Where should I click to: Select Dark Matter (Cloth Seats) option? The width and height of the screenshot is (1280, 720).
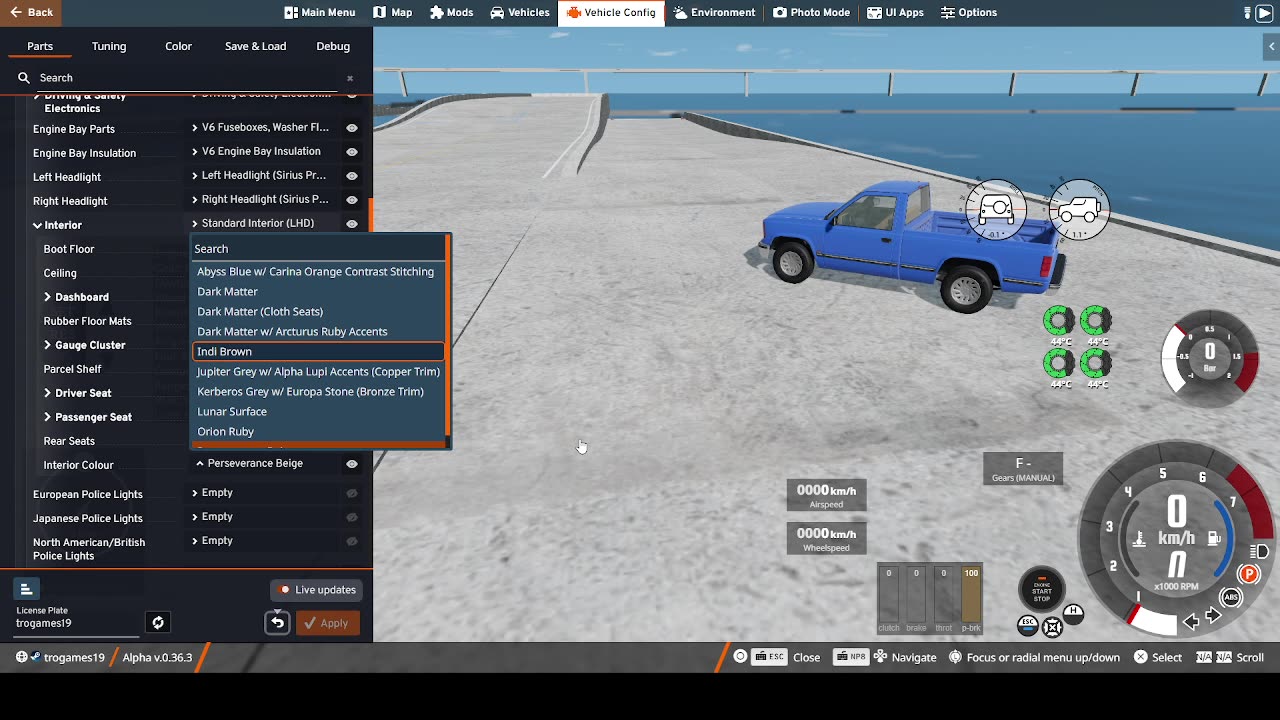point(316,311)
